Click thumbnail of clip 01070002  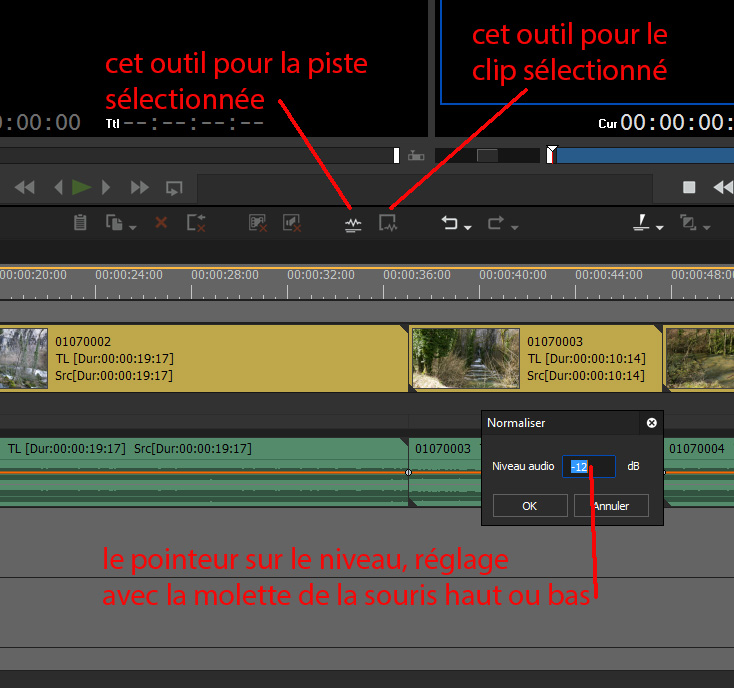point(23,359)
